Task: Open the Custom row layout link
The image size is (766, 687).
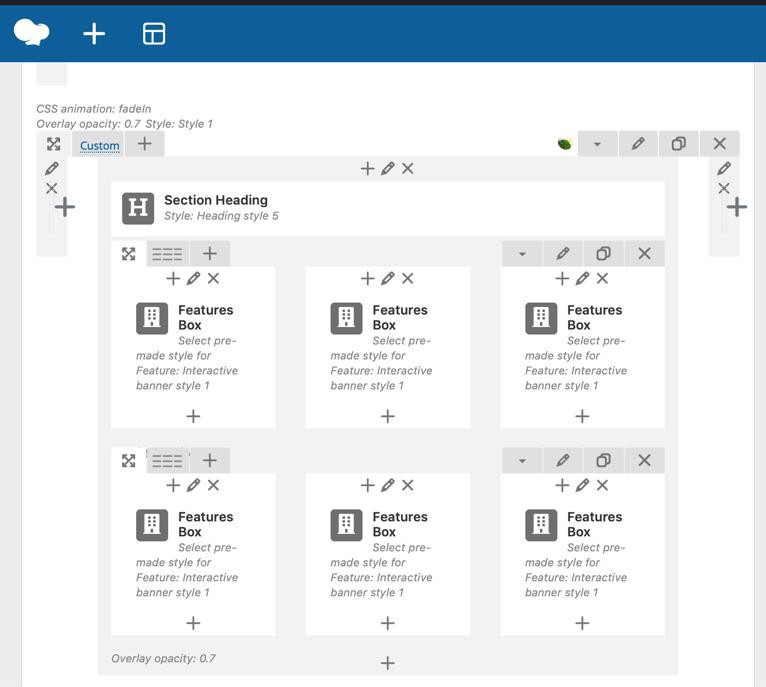Action: click(100, 146)
